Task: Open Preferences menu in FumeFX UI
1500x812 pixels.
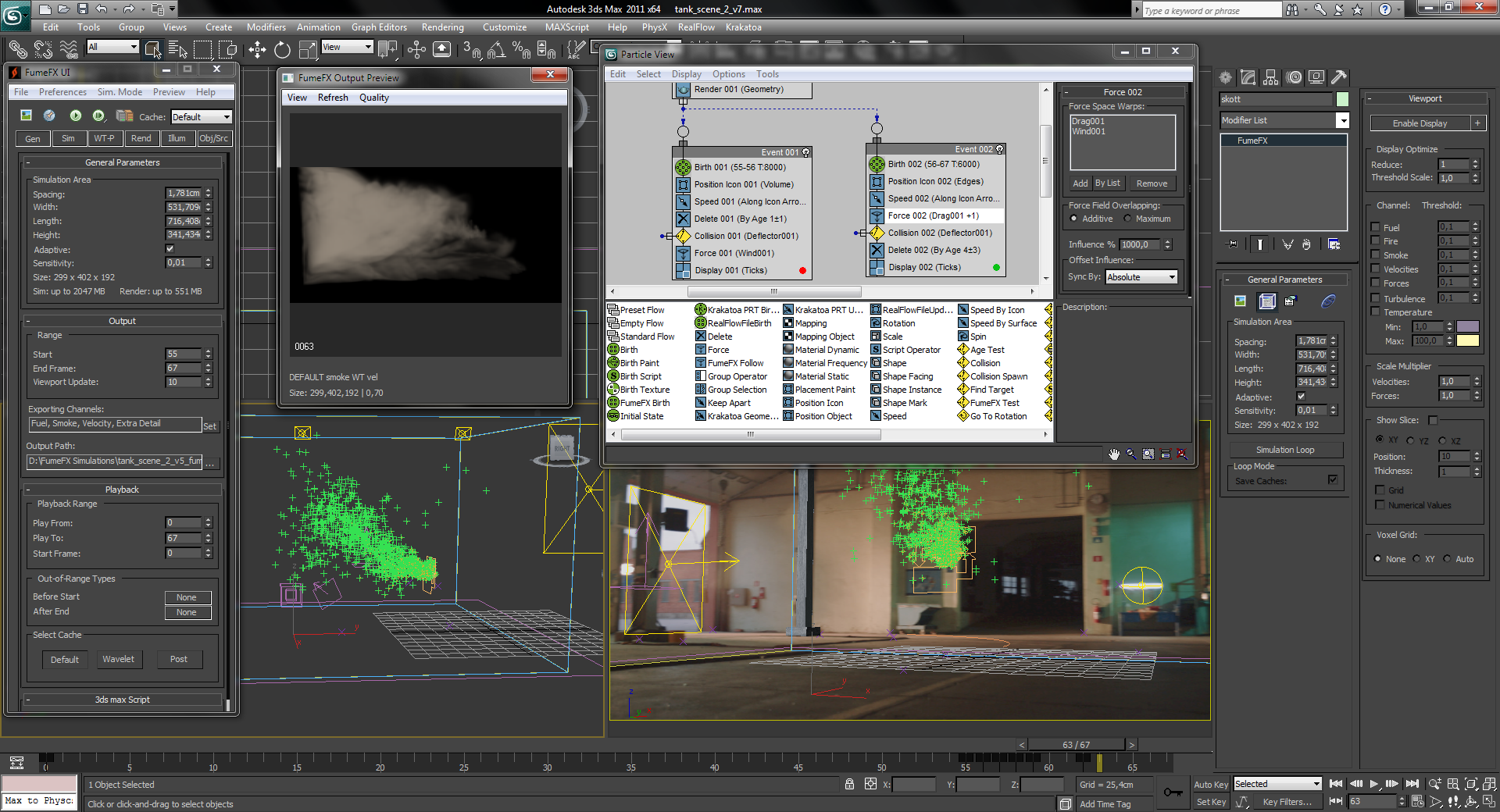Action: (x=62, y=91)
